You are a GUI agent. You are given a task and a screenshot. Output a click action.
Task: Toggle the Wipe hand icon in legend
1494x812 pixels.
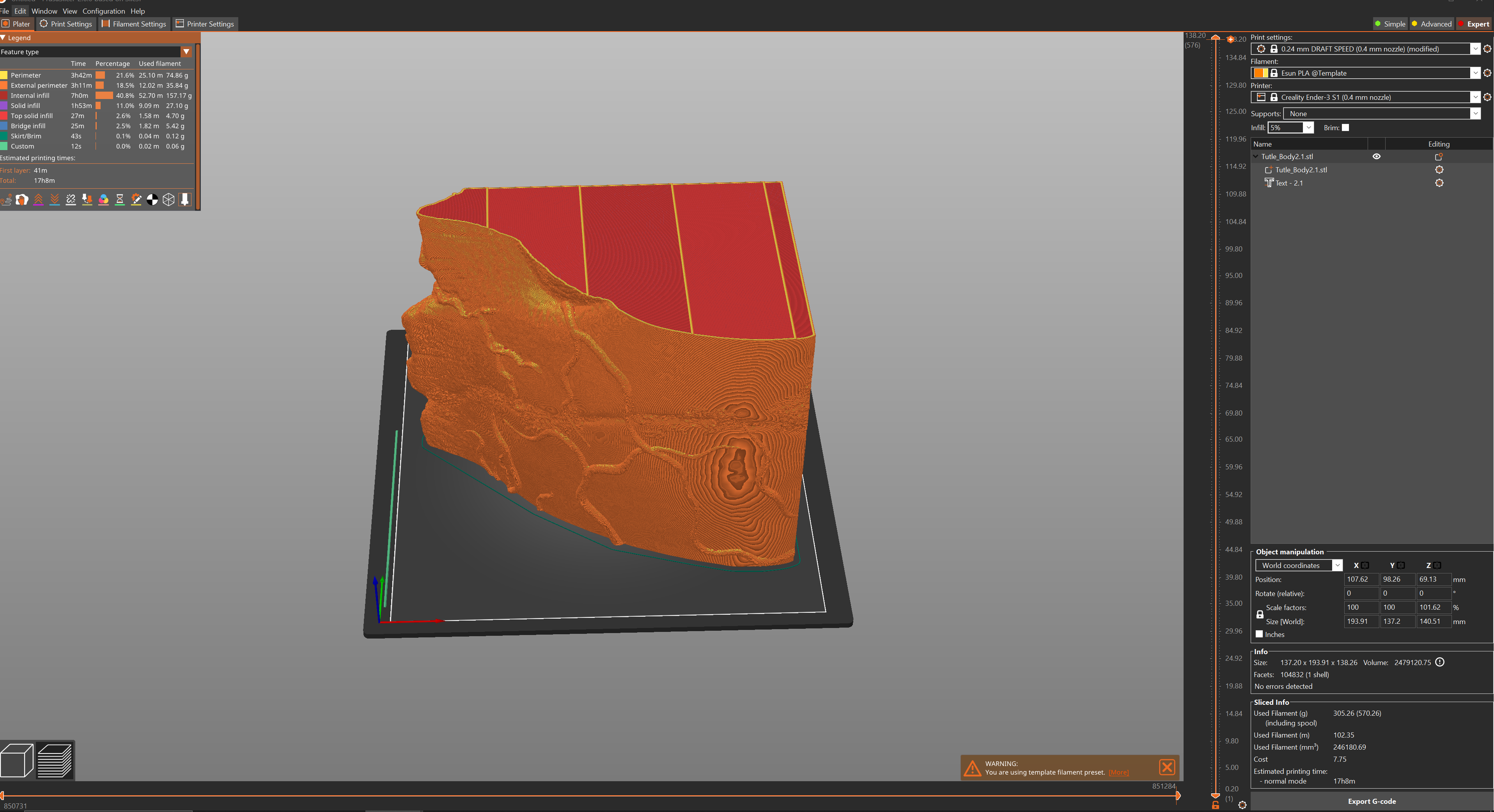[22, 200]
